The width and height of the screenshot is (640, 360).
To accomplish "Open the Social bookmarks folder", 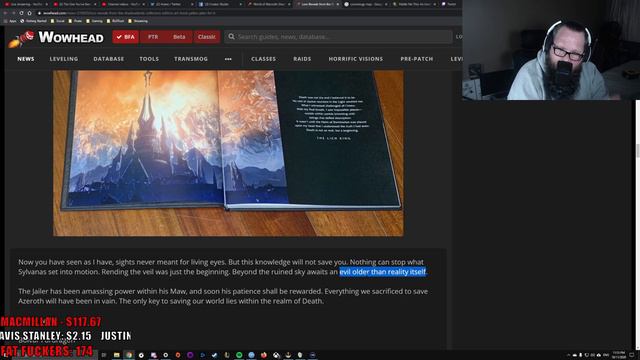I will 58,21.
